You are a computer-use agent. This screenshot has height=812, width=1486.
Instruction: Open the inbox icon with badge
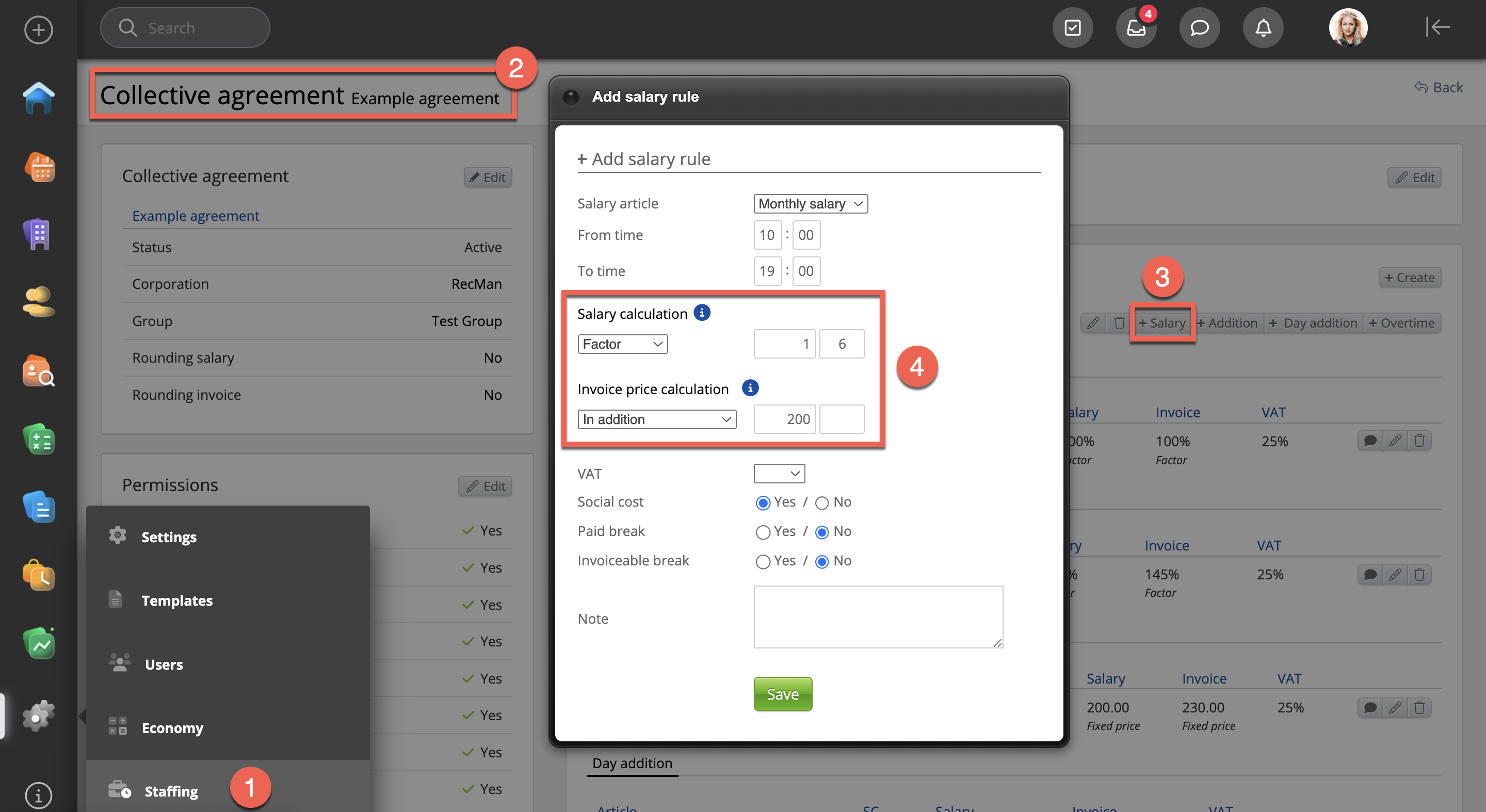(1136, 28)
